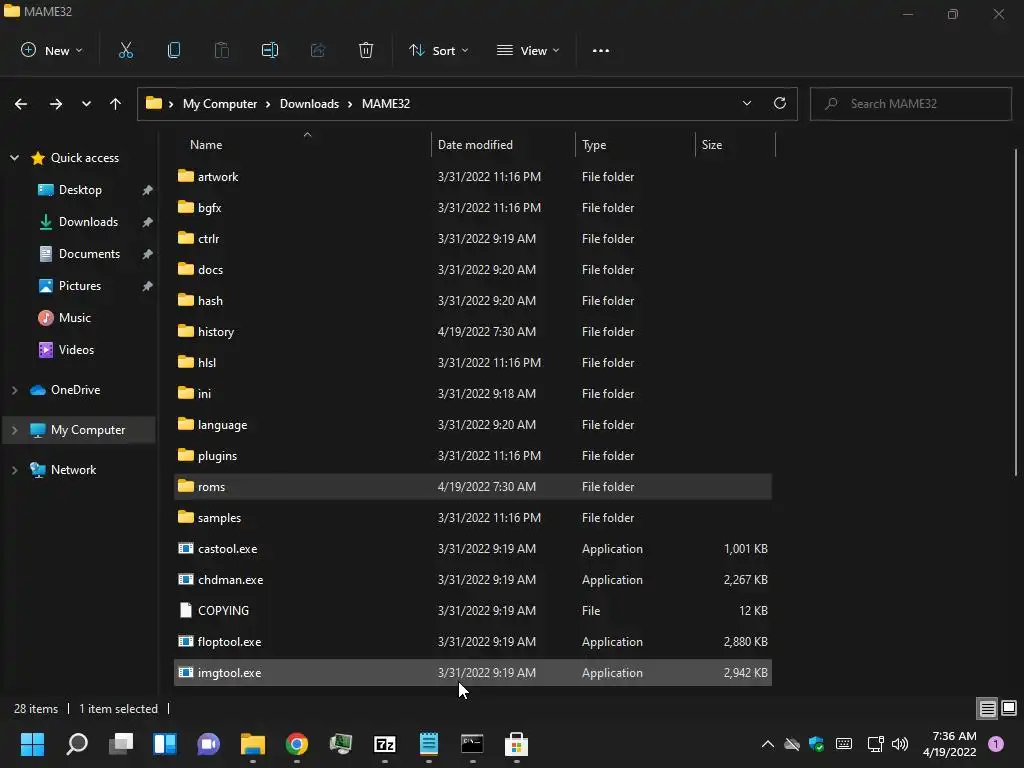Select floptool.exe file
Viewport: 1024px width, 768px height.
tap(473, 641)
